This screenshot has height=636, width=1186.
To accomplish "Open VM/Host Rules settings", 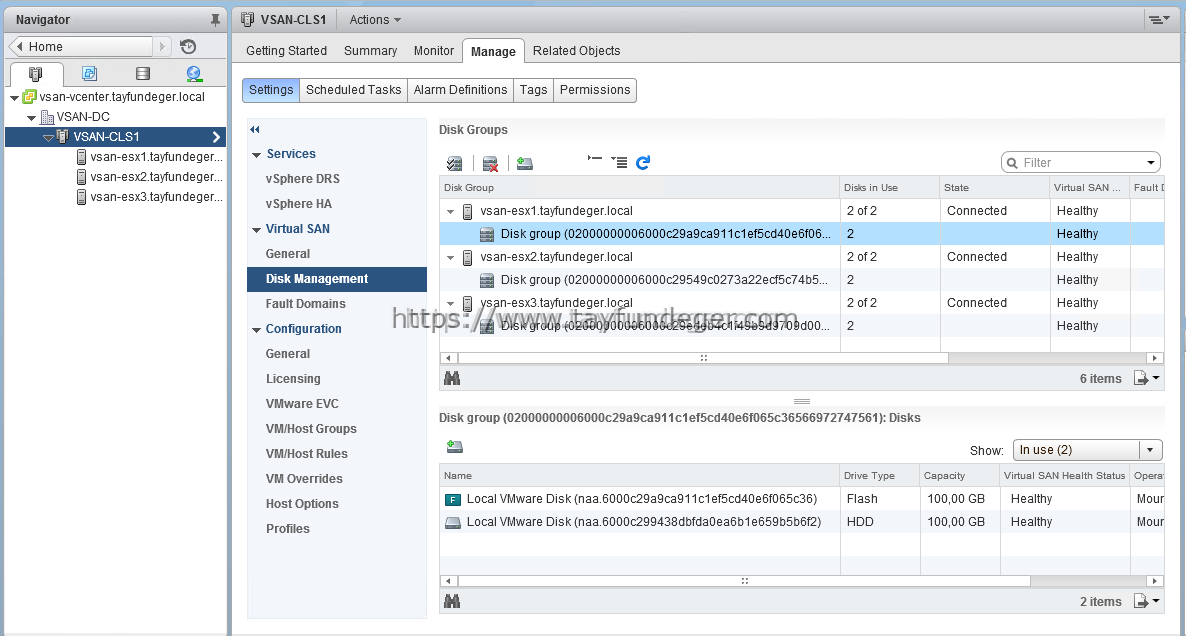I will (306, 453).
